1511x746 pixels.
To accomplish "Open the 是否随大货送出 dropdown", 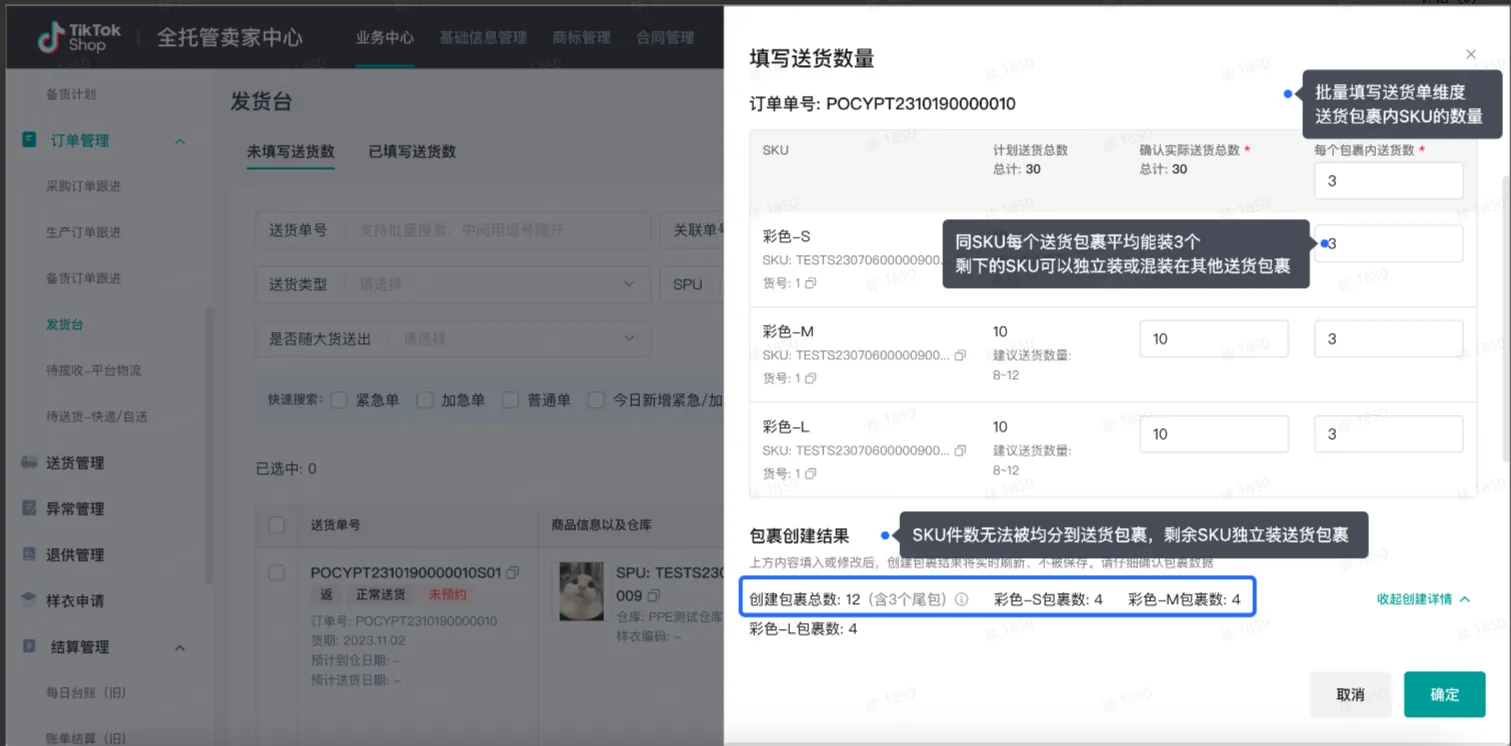I will point(453,339).
